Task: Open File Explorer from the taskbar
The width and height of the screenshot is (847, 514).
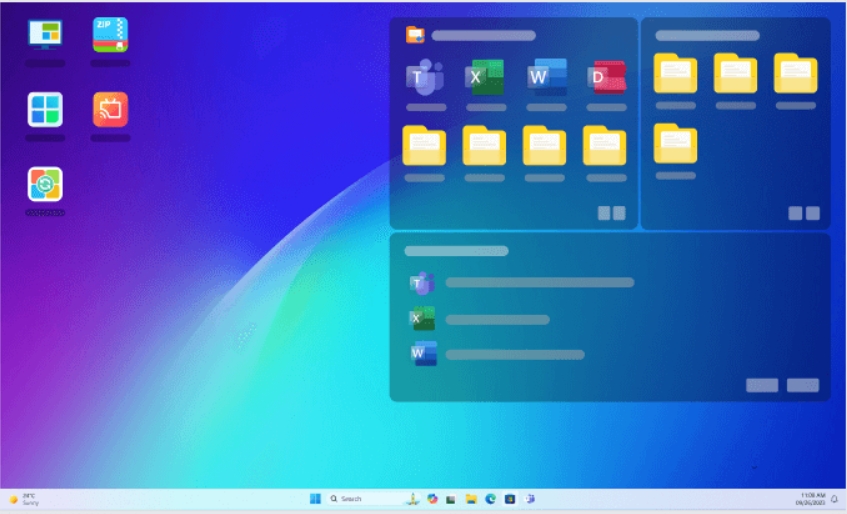Action: 471,498
